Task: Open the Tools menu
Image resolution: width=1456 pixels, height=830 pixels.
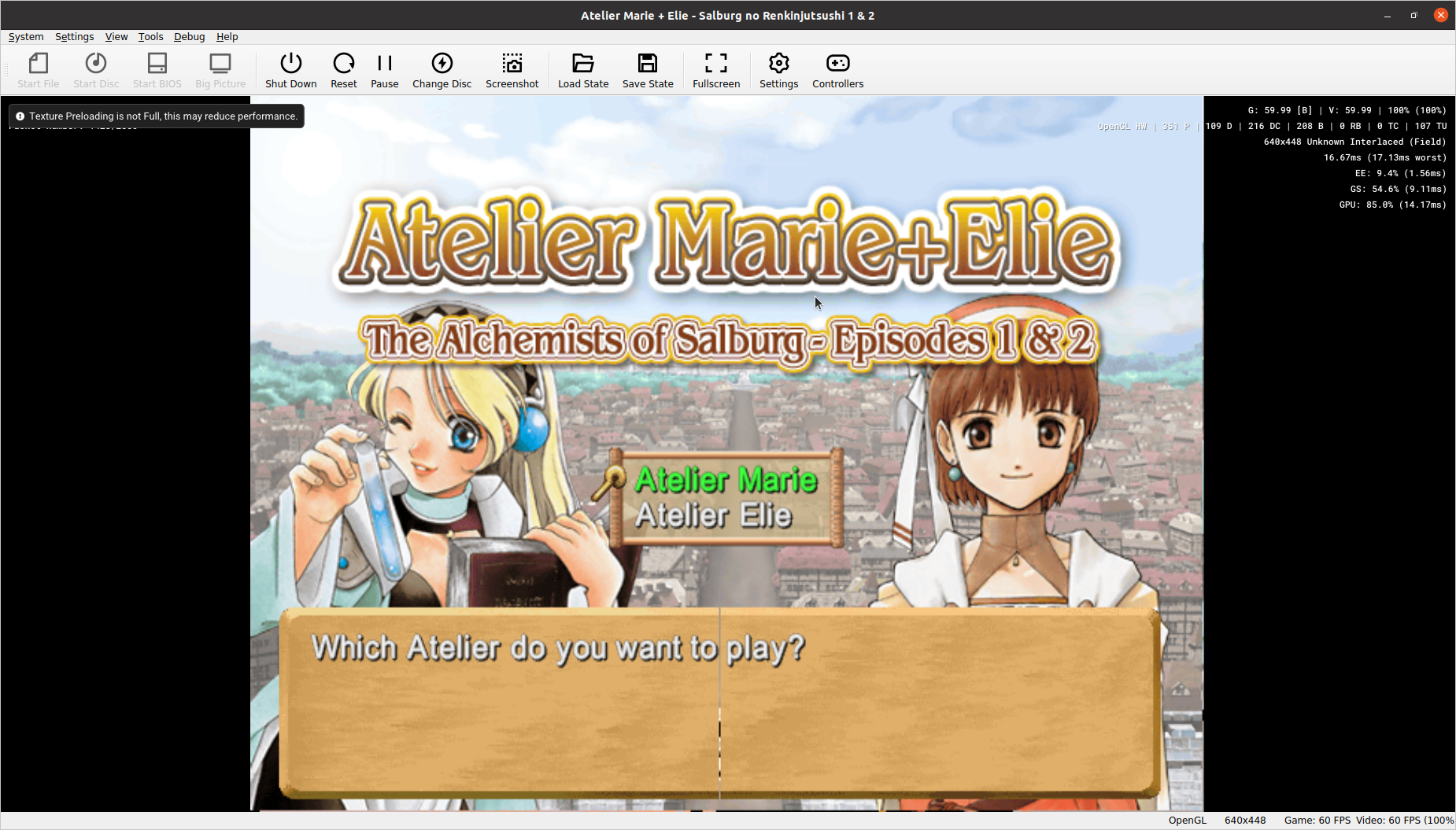Action: 150,36
